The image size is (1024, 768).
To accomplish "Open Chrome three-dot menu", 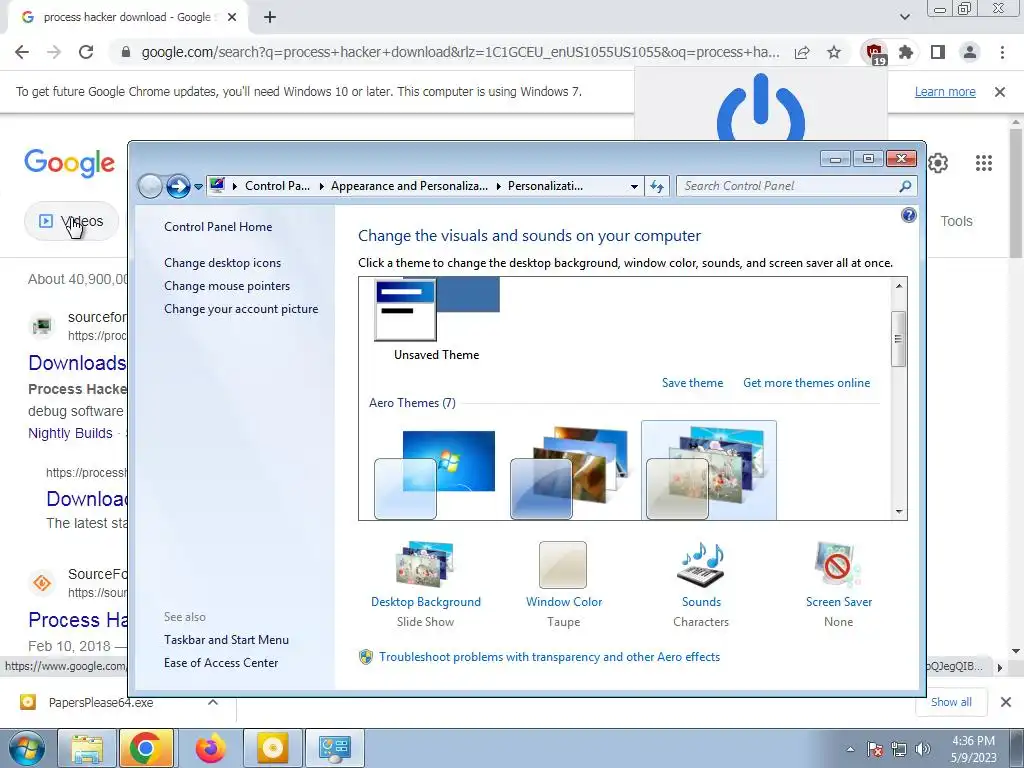I will [1002, 52].
